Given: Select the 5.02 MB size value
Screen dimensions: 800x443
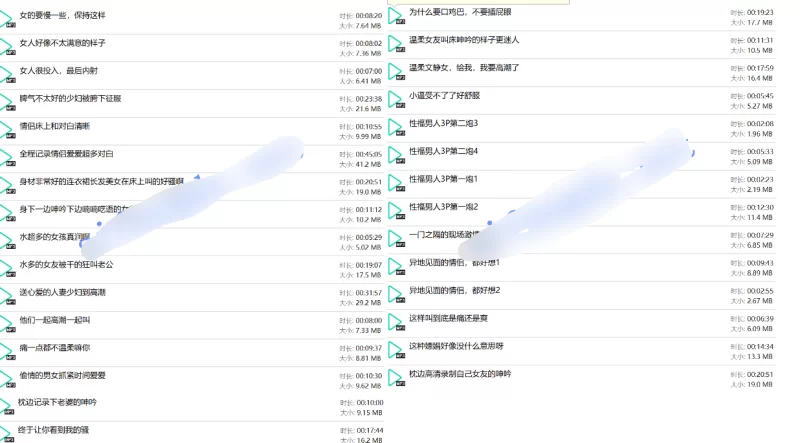Looking at the screenshot, I should [x=368, y=248].
